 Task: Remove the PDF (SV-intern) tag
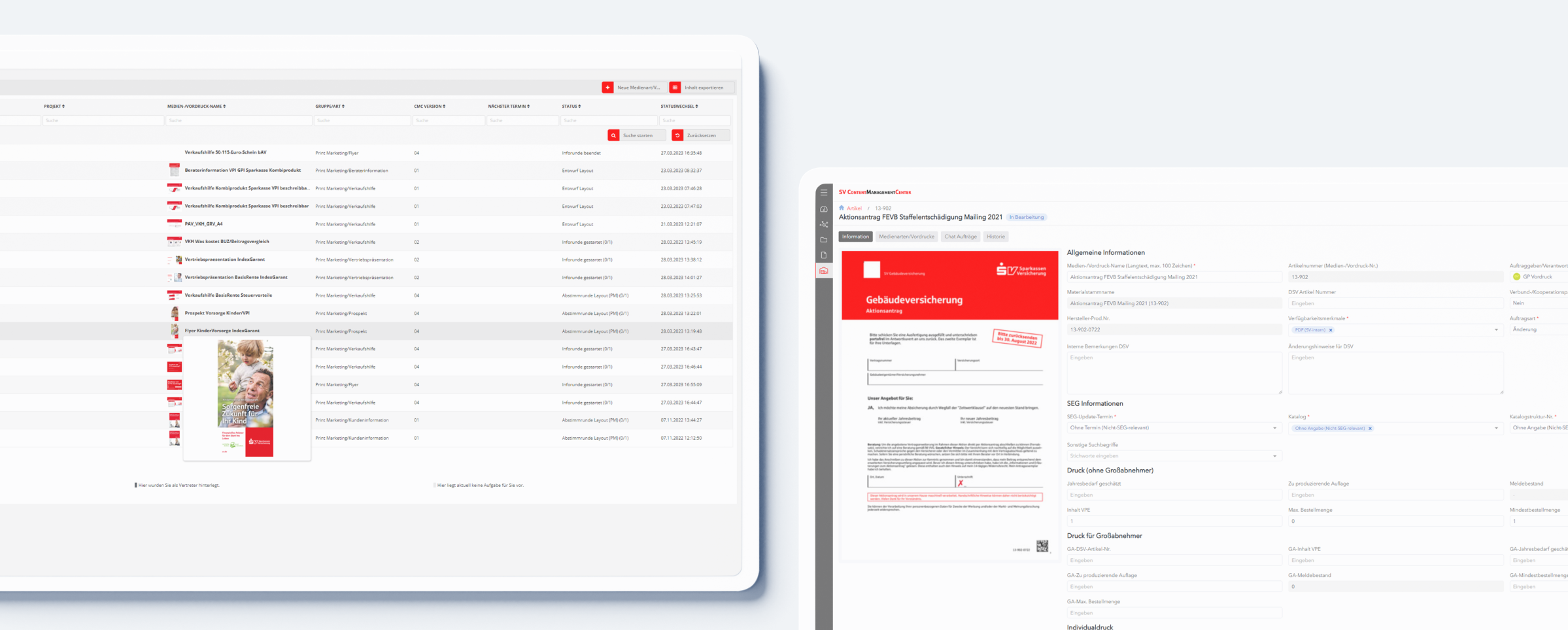tap(1331, 330)
